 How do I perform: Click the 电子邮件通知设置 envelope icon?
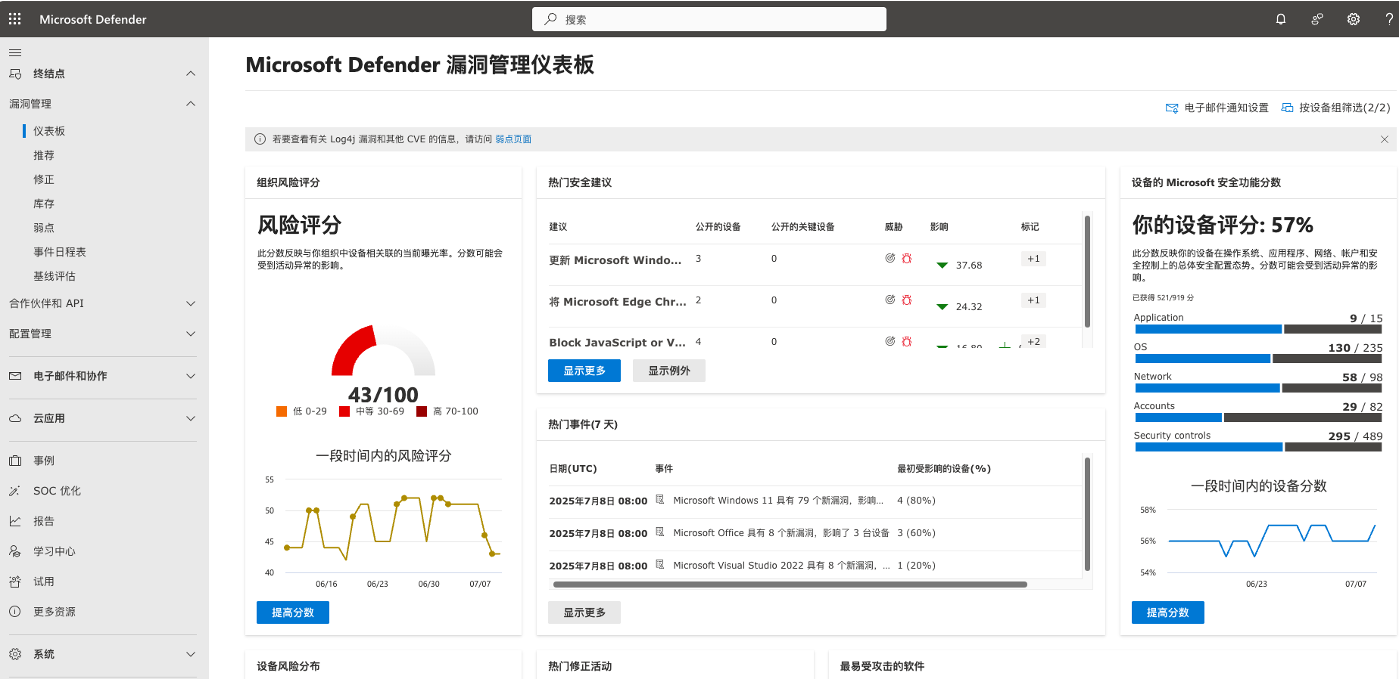1172,108
